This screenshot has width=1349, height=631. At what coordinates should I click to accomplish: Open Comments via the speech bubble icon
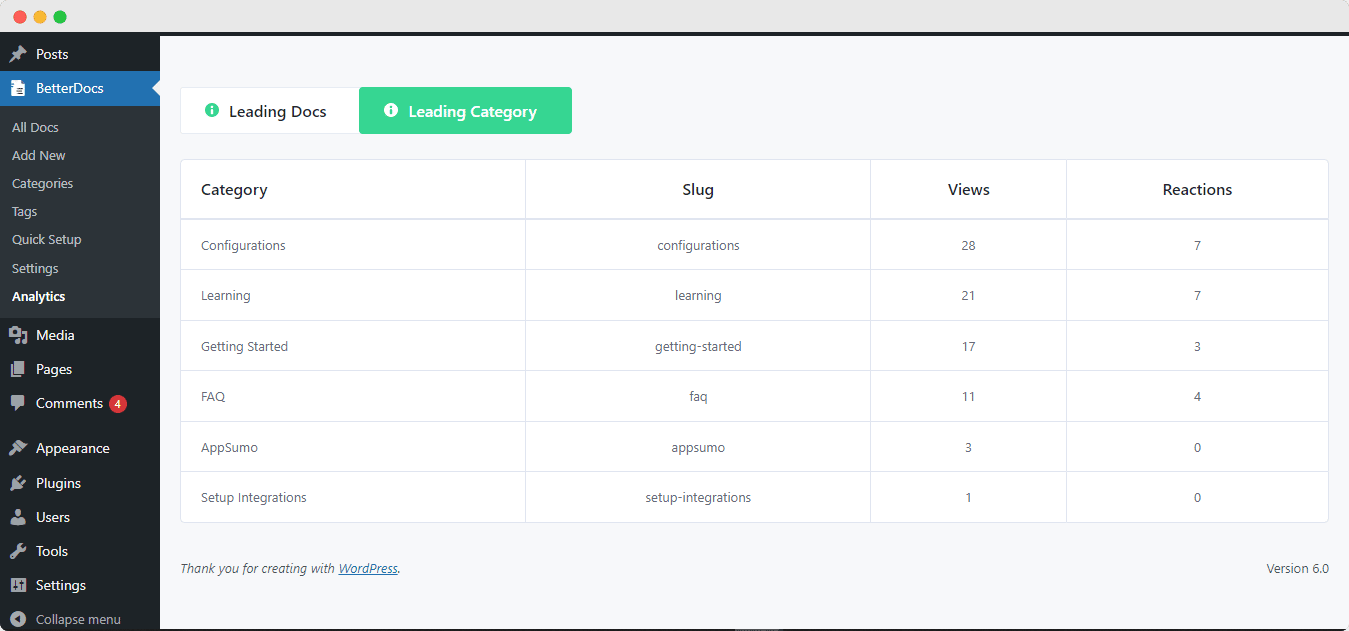coord(16,403)
